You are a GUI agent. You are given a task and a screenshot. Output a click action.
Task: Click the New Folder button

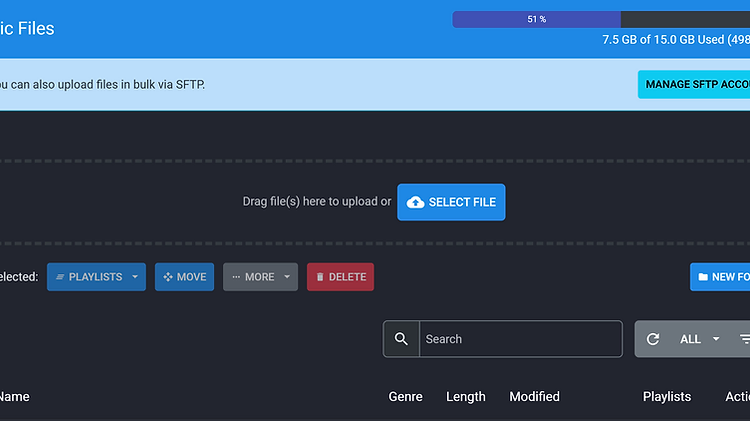coord(720,277)
